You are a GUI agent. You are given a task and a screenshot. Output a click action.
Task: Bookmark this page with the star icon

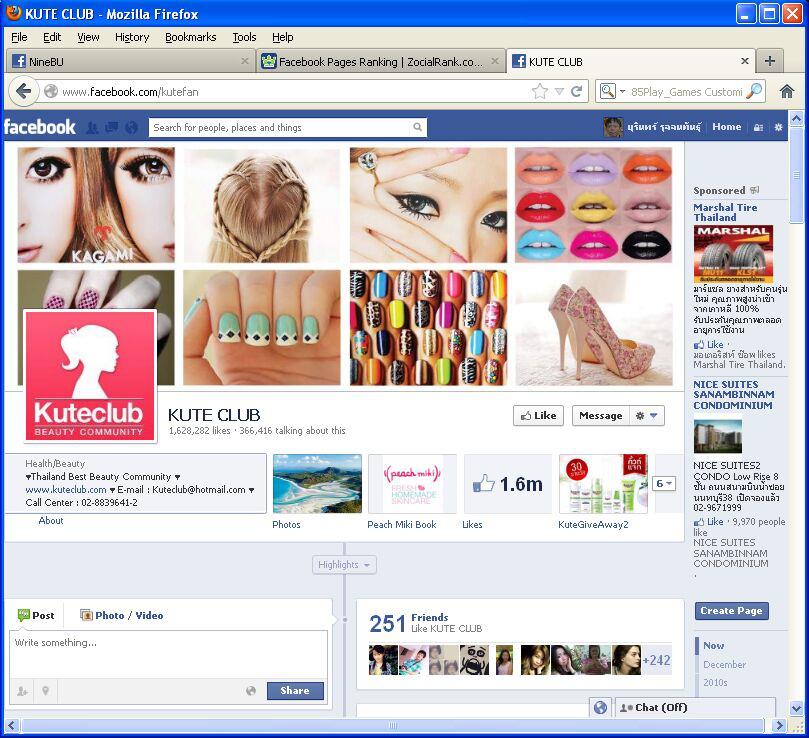[540, 91]
